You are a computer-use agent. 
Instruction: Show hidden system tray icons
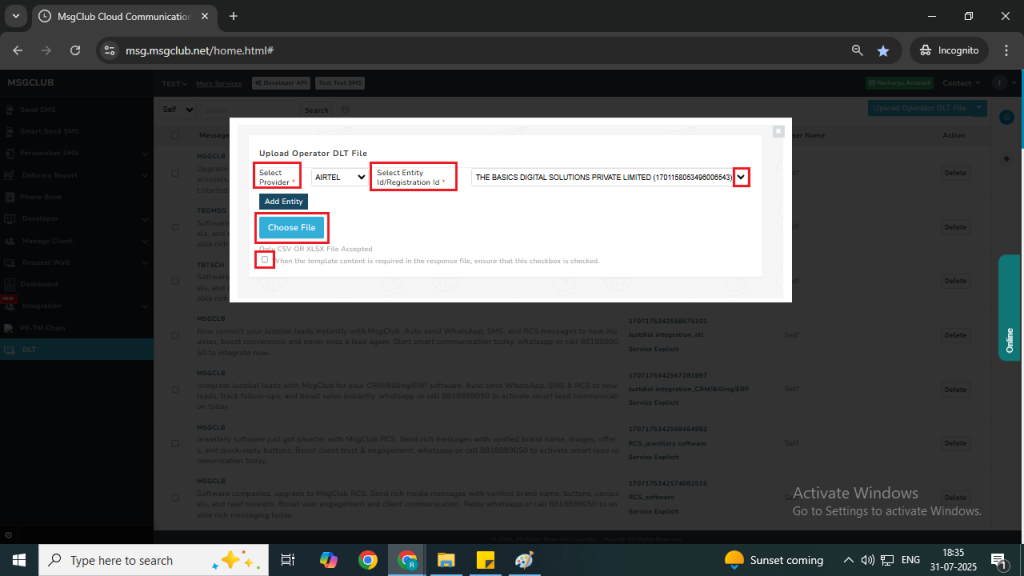(x=848, y=560)
